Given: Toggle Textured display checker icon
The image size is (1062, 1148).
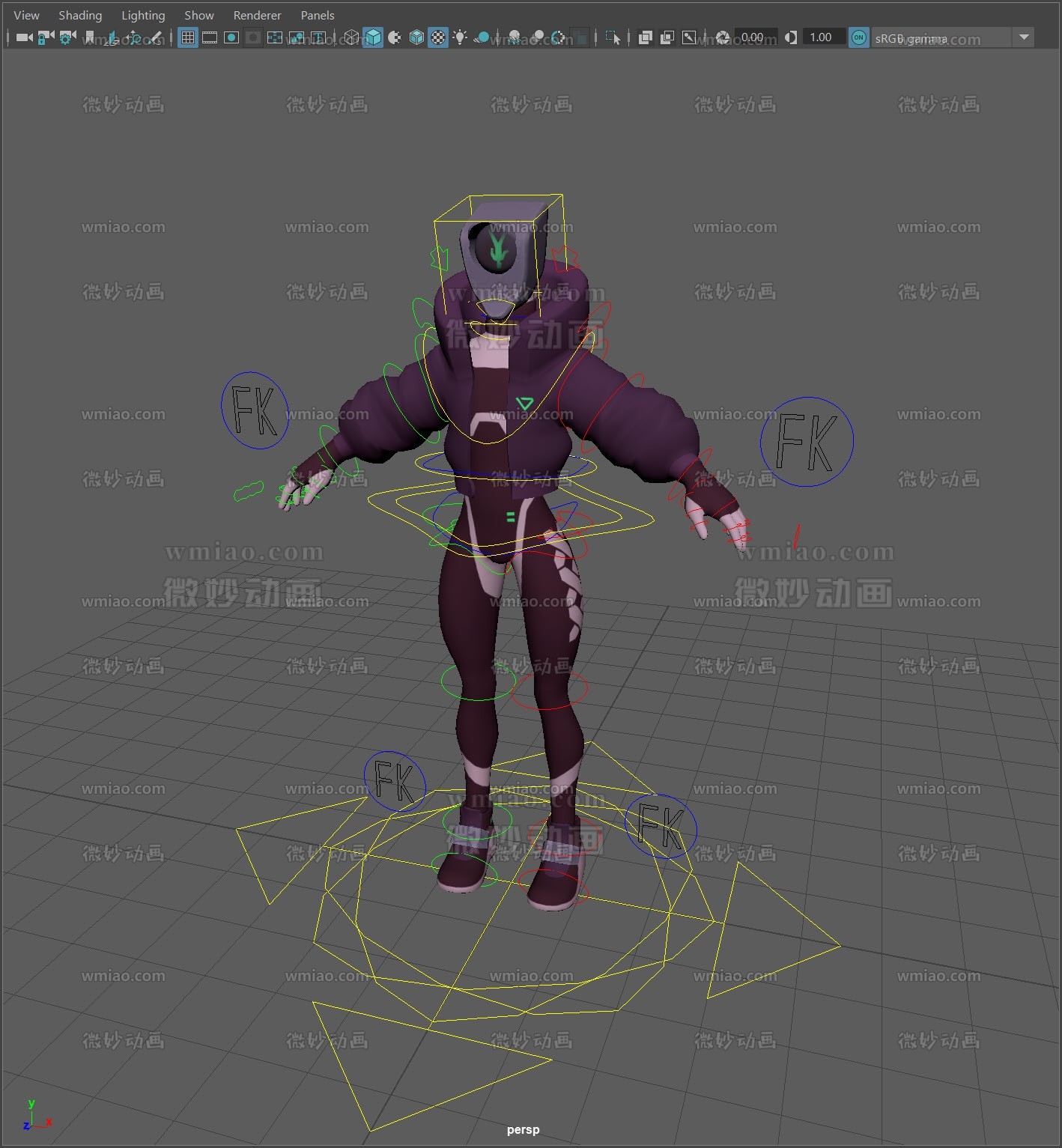Looking at the screenshot, I should pyautogui.click(x=438, y=37).
